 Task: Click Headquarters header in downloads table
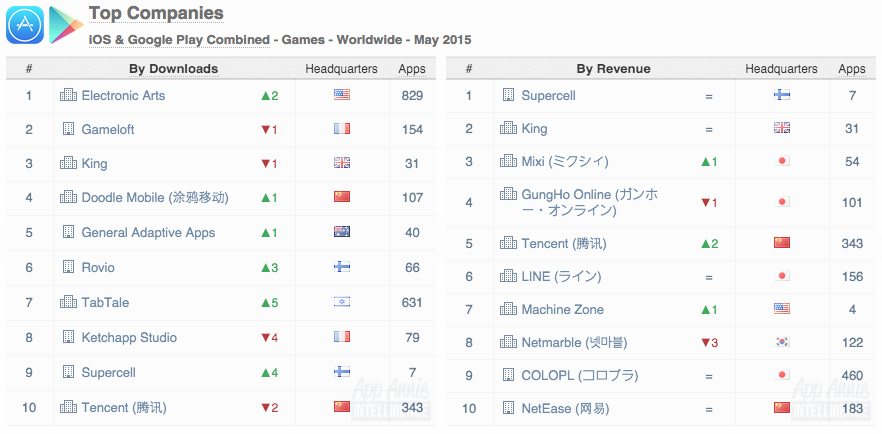(x=341, y=69)
